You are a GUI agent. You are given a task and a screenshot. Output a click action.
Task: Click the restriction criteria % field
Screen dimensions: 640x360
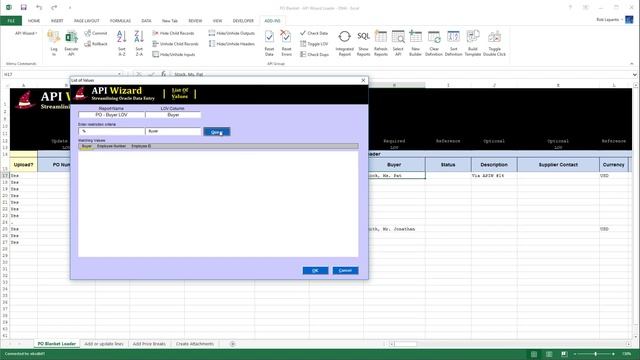point(111,131)
